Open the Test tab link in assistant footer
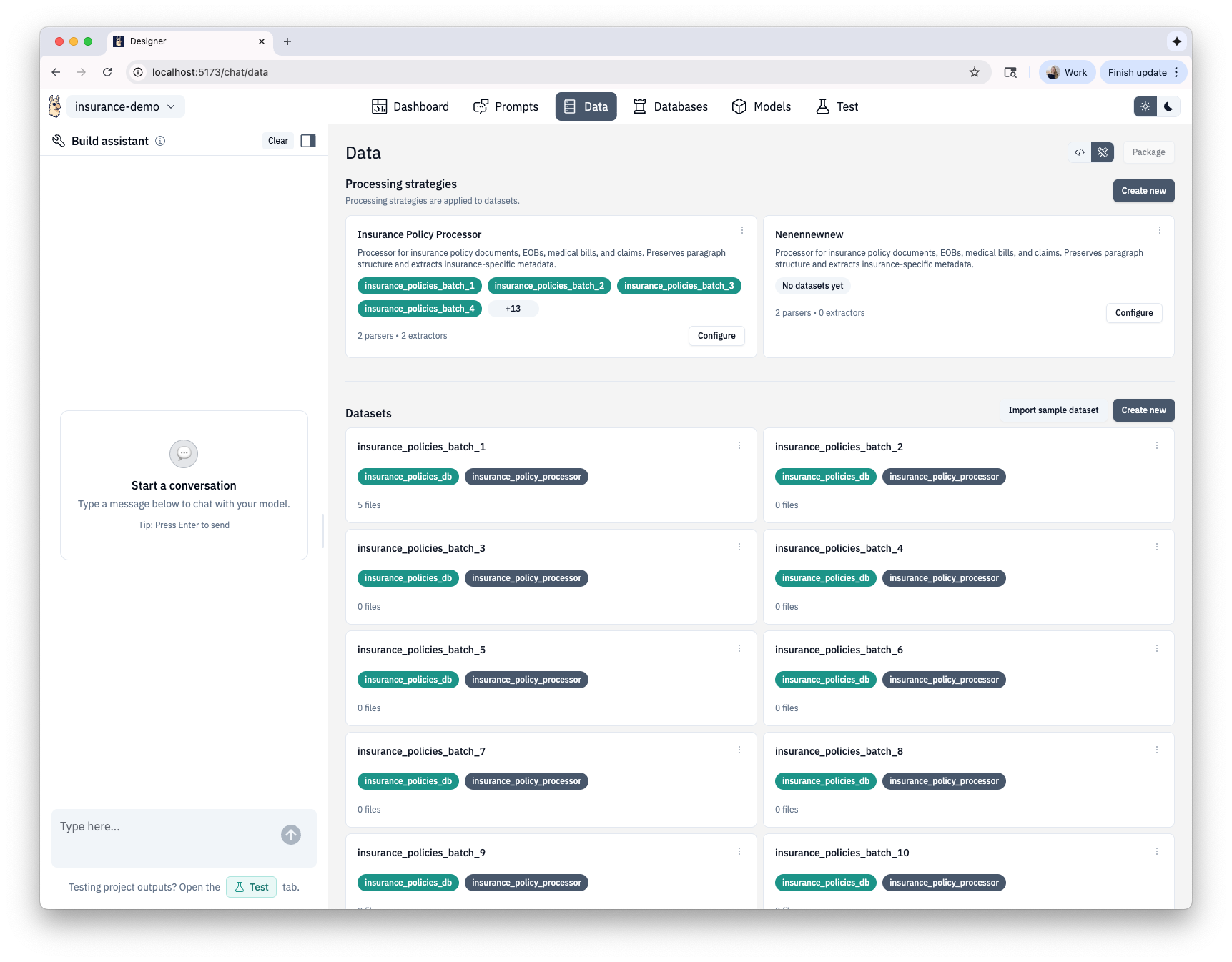Screen dimensions: 1232x962 click(252, 887)
